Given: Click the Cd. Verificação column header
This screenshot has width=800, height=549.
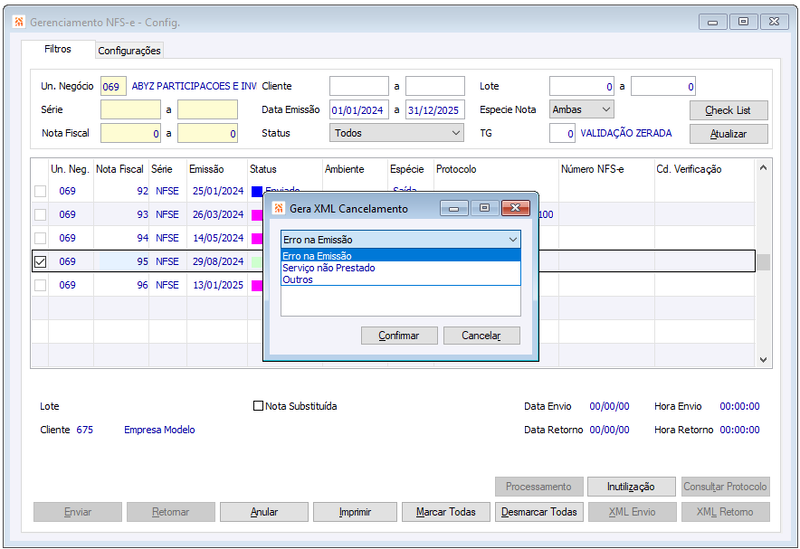Looking at the screenshot, I should point(689,169).
